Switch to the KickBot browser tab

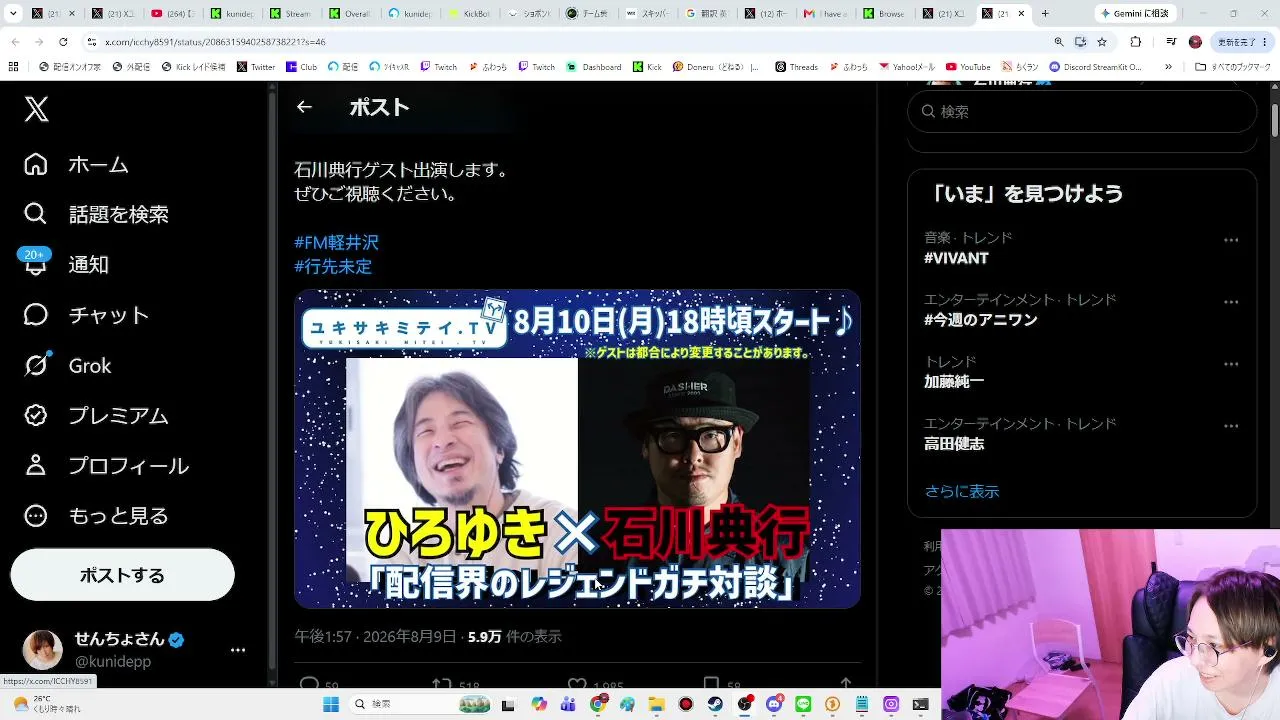coord(472,14)
